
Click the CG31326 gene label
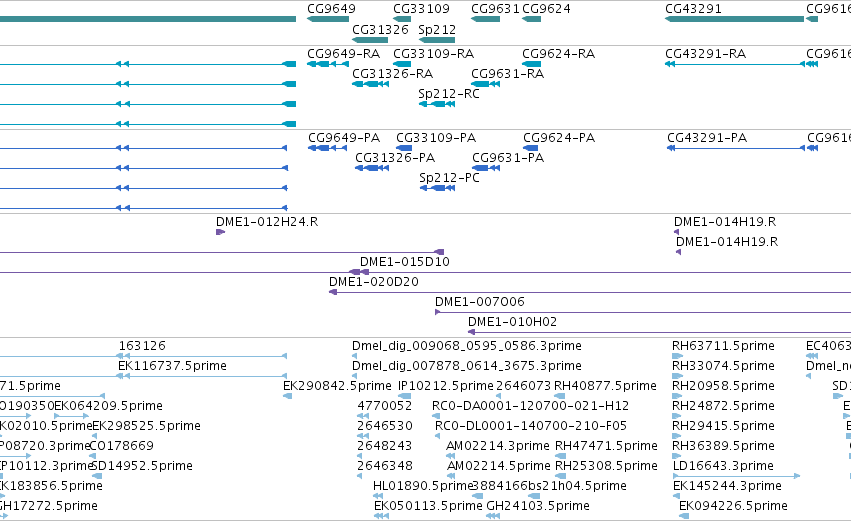[380, 29]
